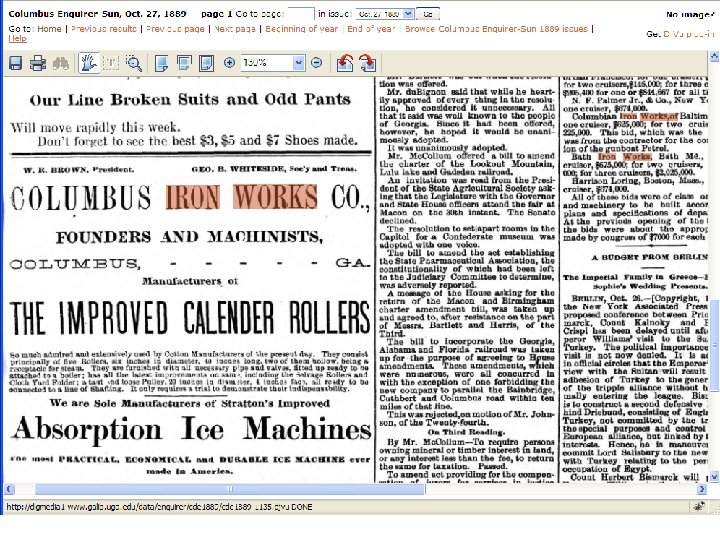Click the vertical scrollbar down arrow
The height and width of the screenshot is (540, 720).
[x=714, y=477]
